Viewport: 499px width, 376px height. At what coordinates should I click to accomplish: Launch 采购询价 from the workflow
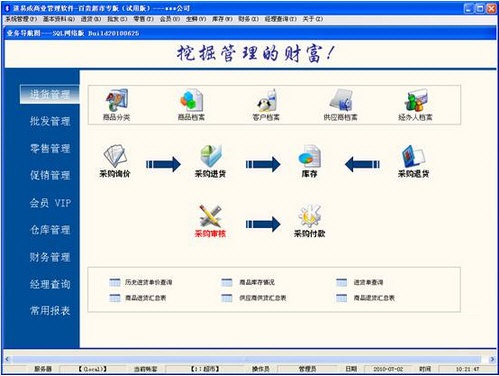pyautogui.click(x=114, y=161)
